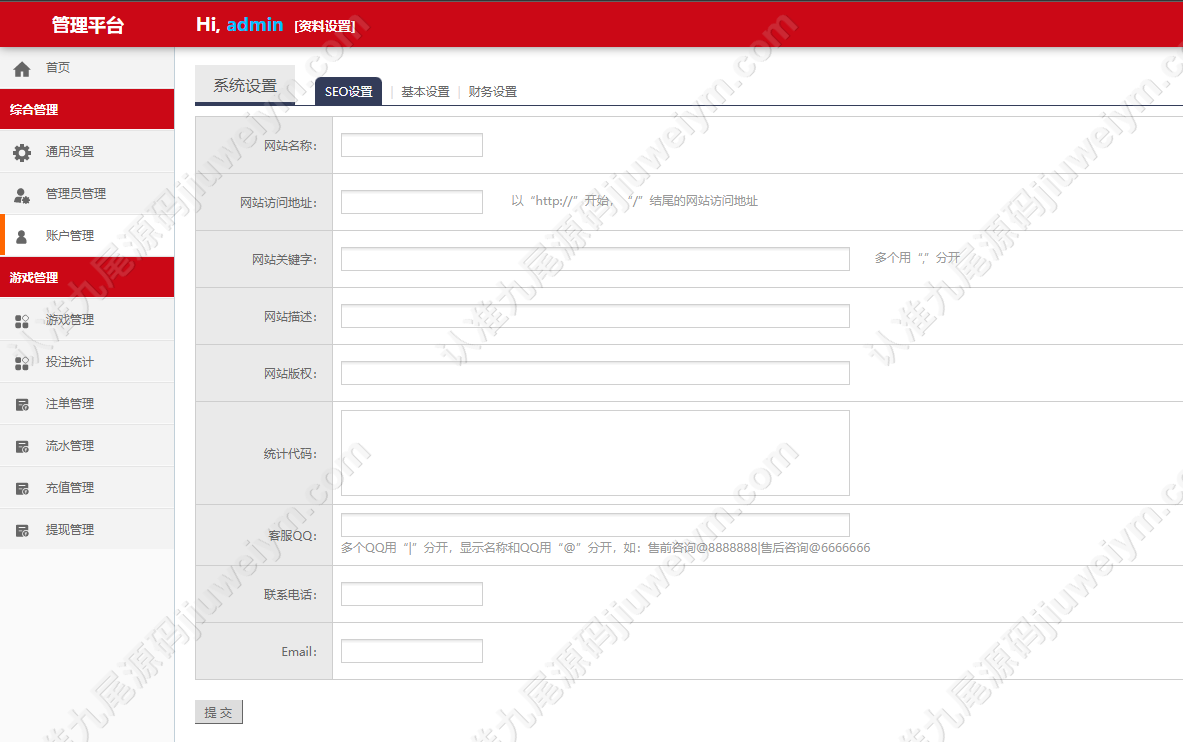Focus the 网站版权 input field
This screenshot has height=742, width=1183.
pyautogui.click(x=595, y=373)
